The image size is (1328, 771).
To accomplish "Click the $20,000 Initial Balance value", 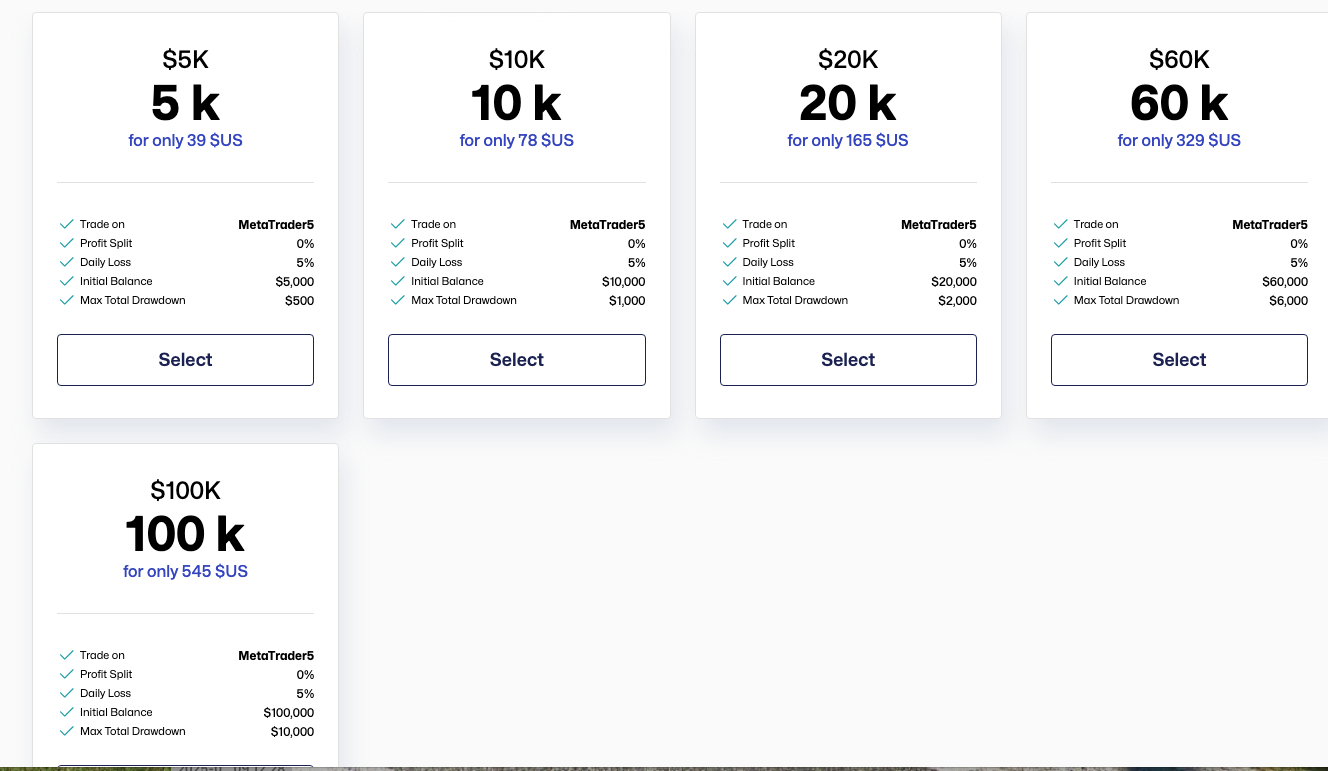I will (x=953, y=281).
